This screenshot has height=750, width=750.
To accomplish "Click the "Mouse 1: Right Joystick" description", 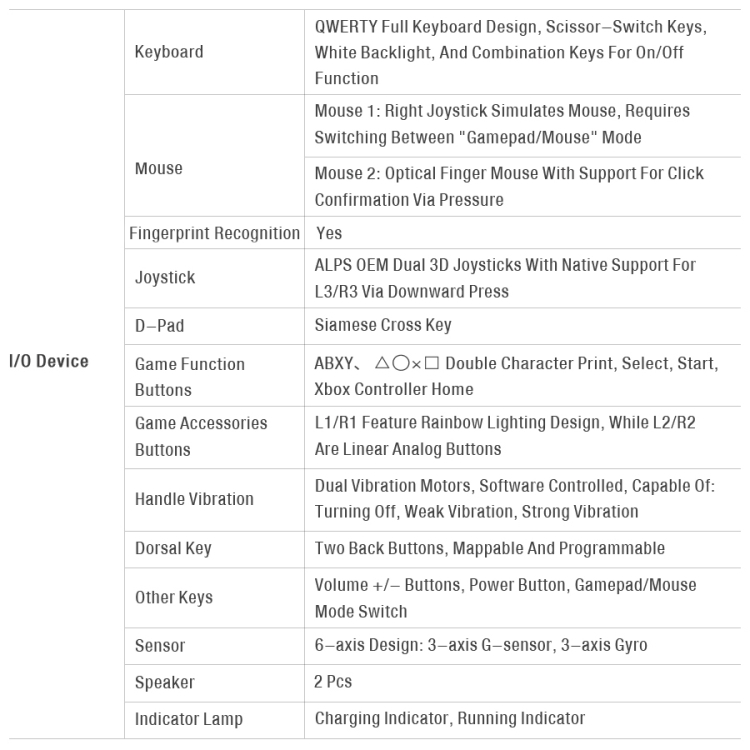I will [x=503, y=124].
